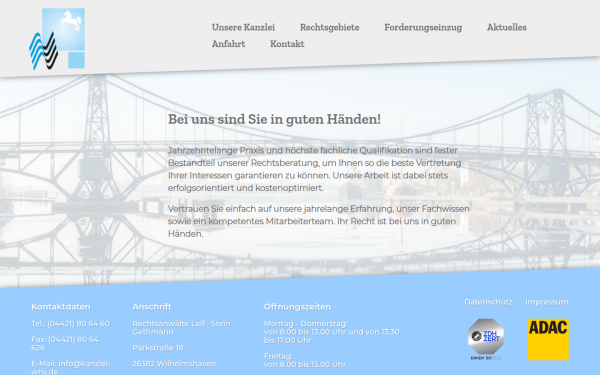Open the Kontakt menu item
This screenshot has height=375, width=600.
[x=287, y=44]
